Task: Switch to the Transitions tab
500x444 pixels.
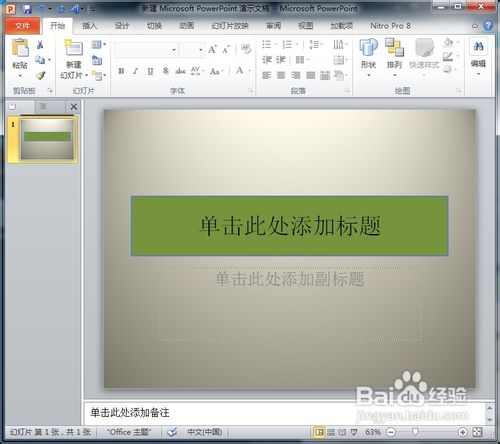Action: (154, 26)
